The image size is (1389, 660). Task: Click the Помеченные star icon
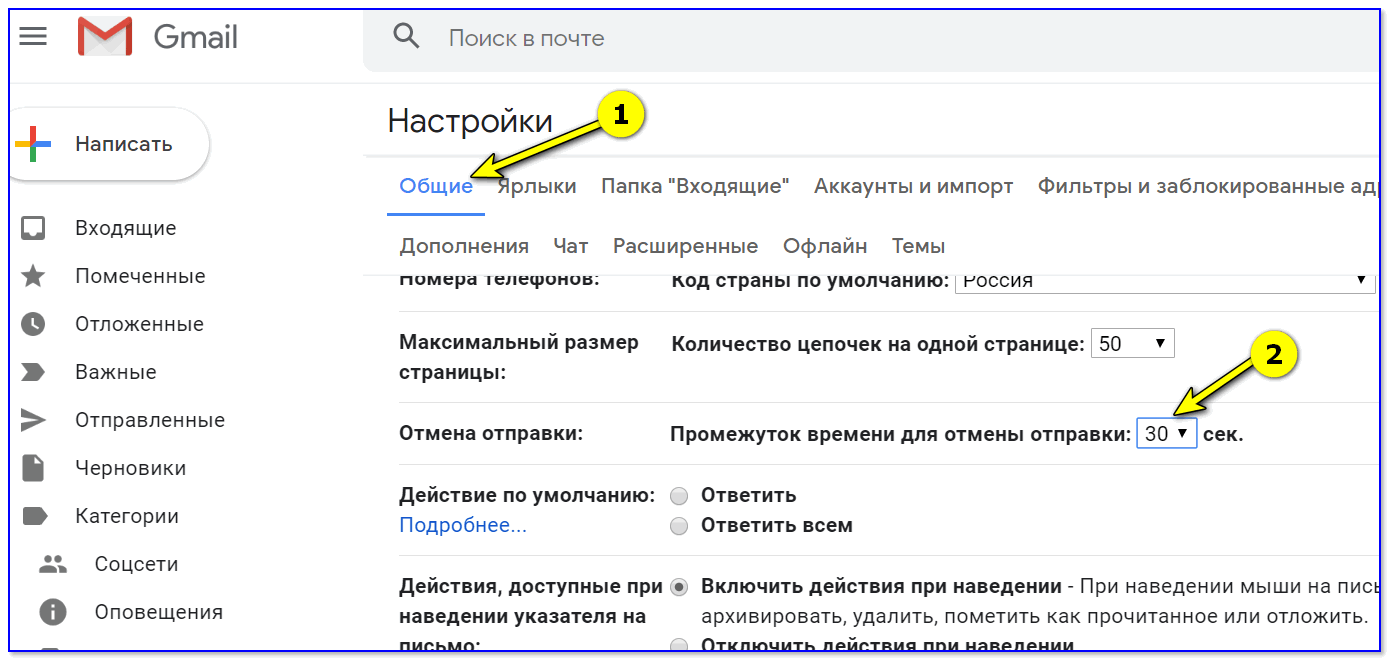click(x=33, y=276)
